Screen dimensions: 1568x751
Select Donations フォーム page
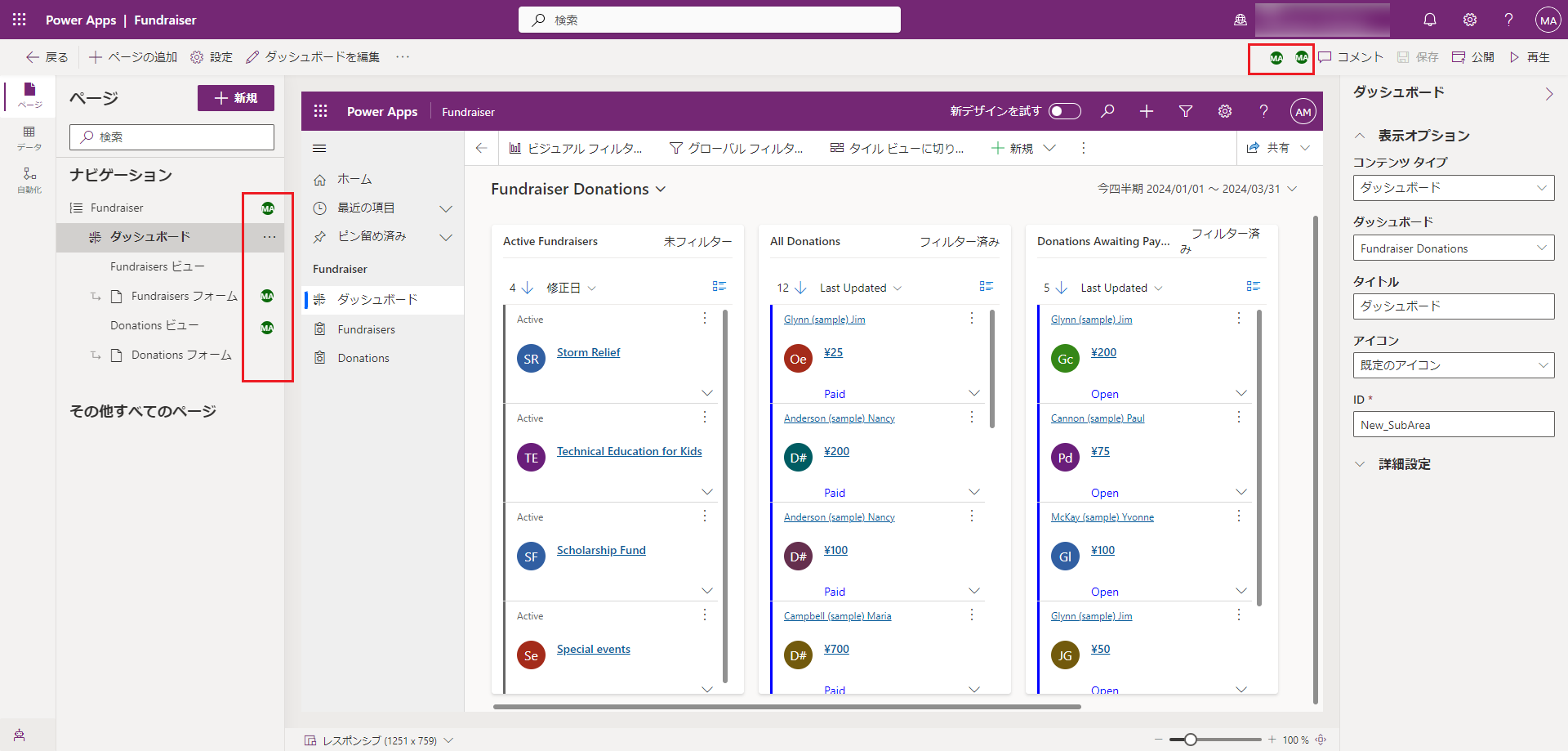(181, 355)
